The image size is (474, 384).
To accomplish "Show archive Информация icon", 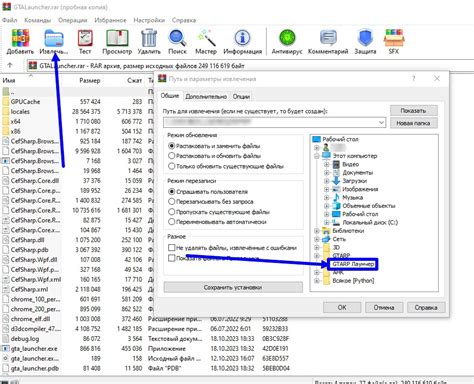I will coord(242,38).
